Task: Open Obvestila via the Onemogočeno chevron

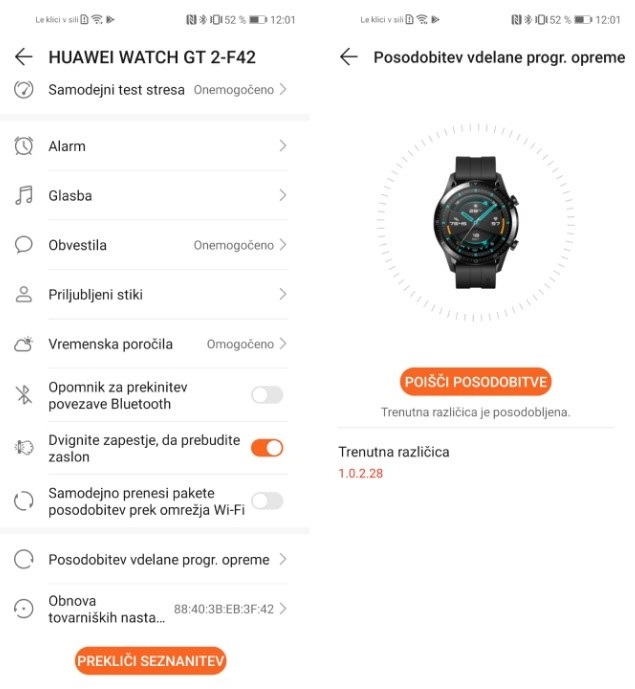Action: click(283, 245)
